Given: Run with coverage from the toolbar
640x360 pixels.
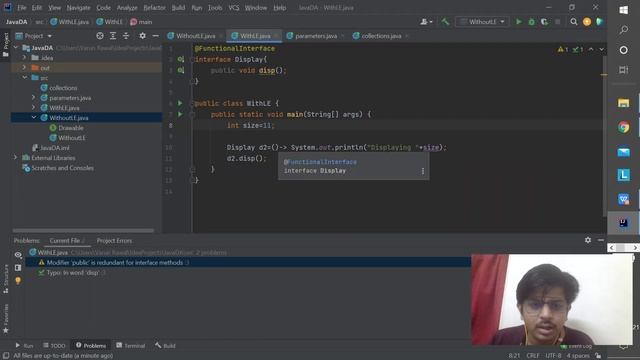Looking at the screenshot, I should [x=544, y=22].
